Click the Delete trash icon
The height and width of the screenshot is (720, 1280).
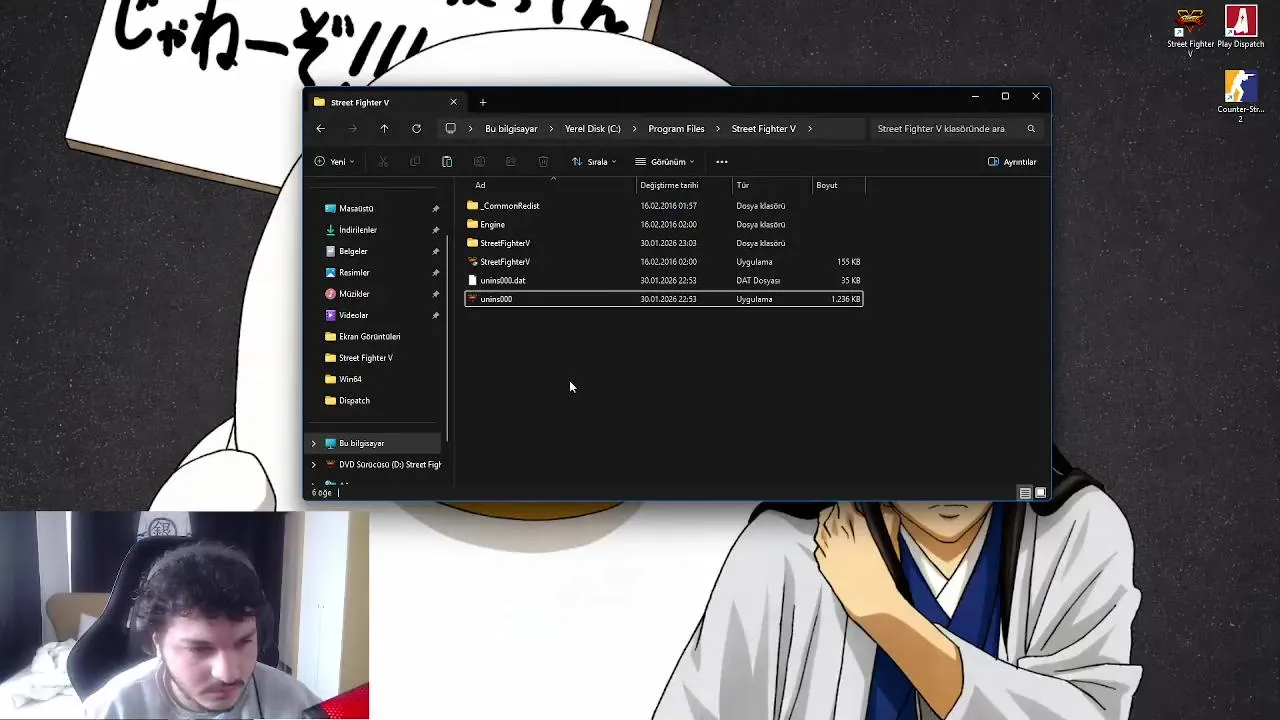tap(543, 162)
